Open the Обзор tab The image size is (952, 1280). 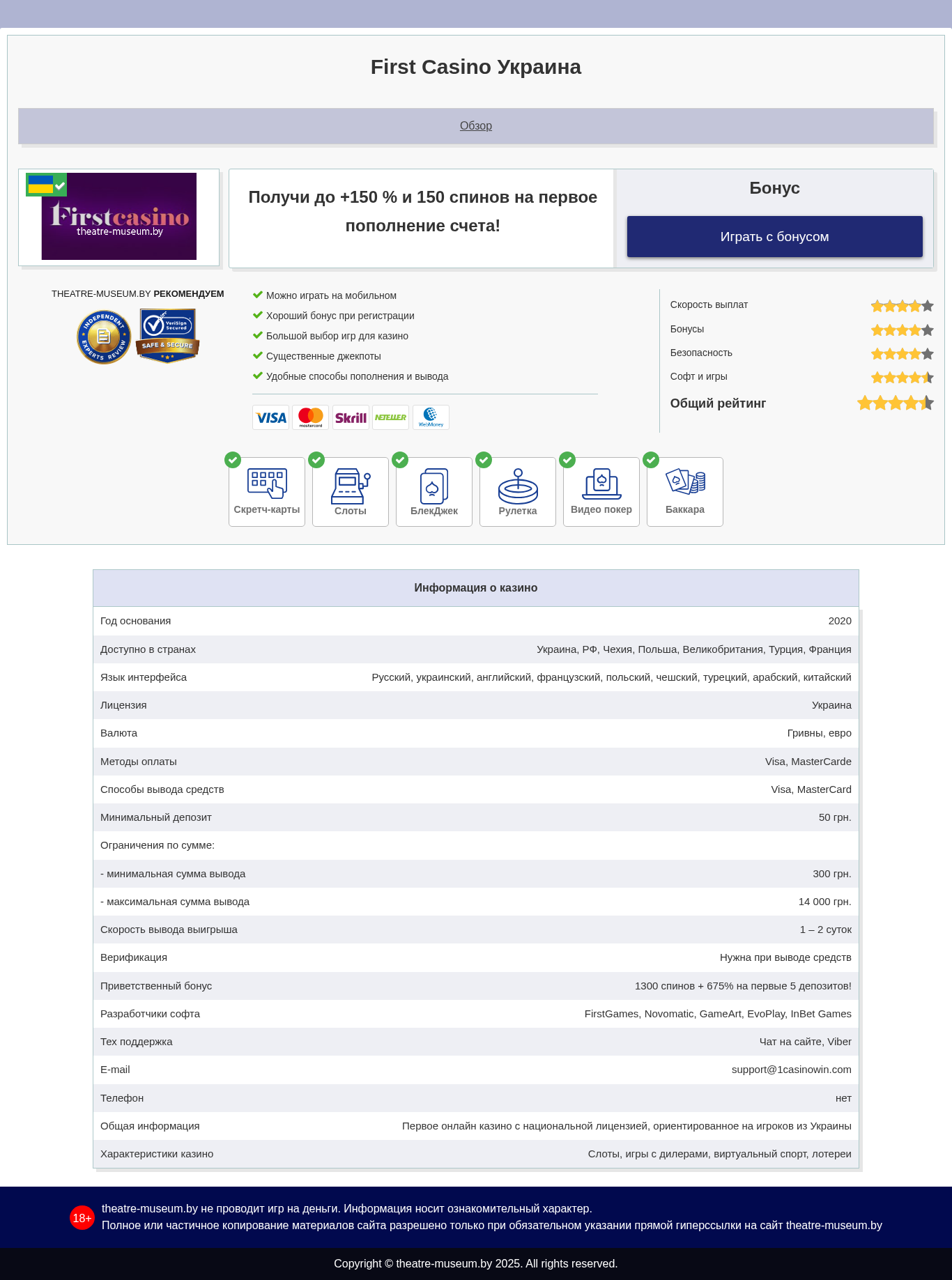pyautogui.click(x=476, y=125)
